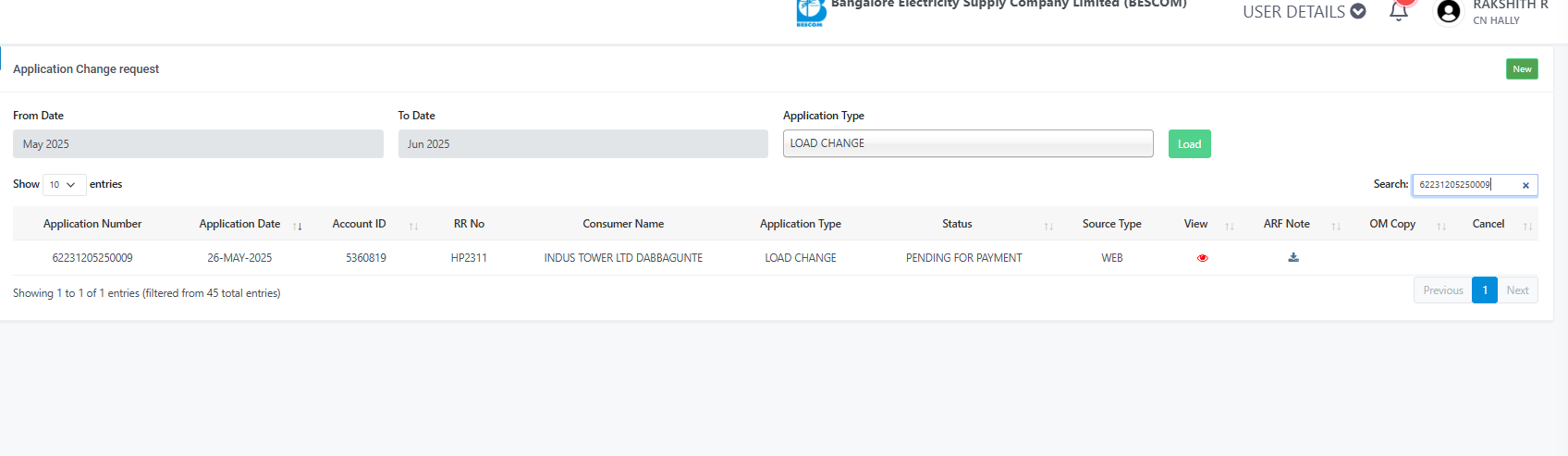This screenshot has height=456, width=1568.
Task: Expand the USER DETAILS dropdown
Action: click(x=1304, y=11)
